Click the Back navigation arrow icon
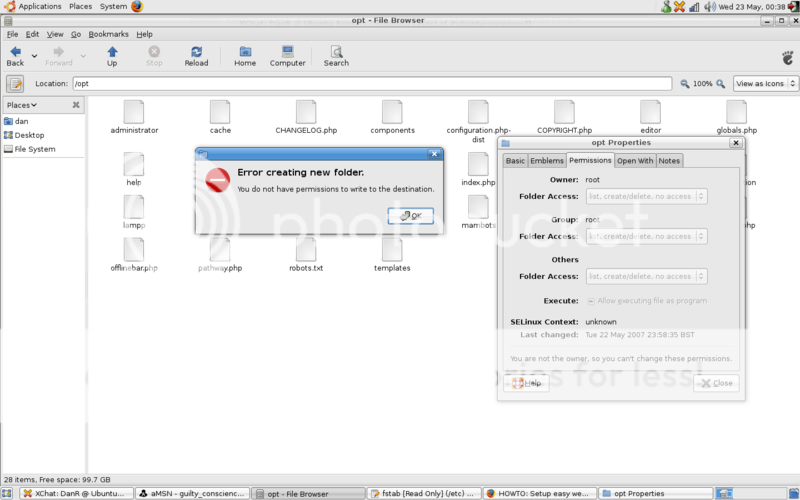The height and width of the screenshot is (500, 800). (15, 52)
